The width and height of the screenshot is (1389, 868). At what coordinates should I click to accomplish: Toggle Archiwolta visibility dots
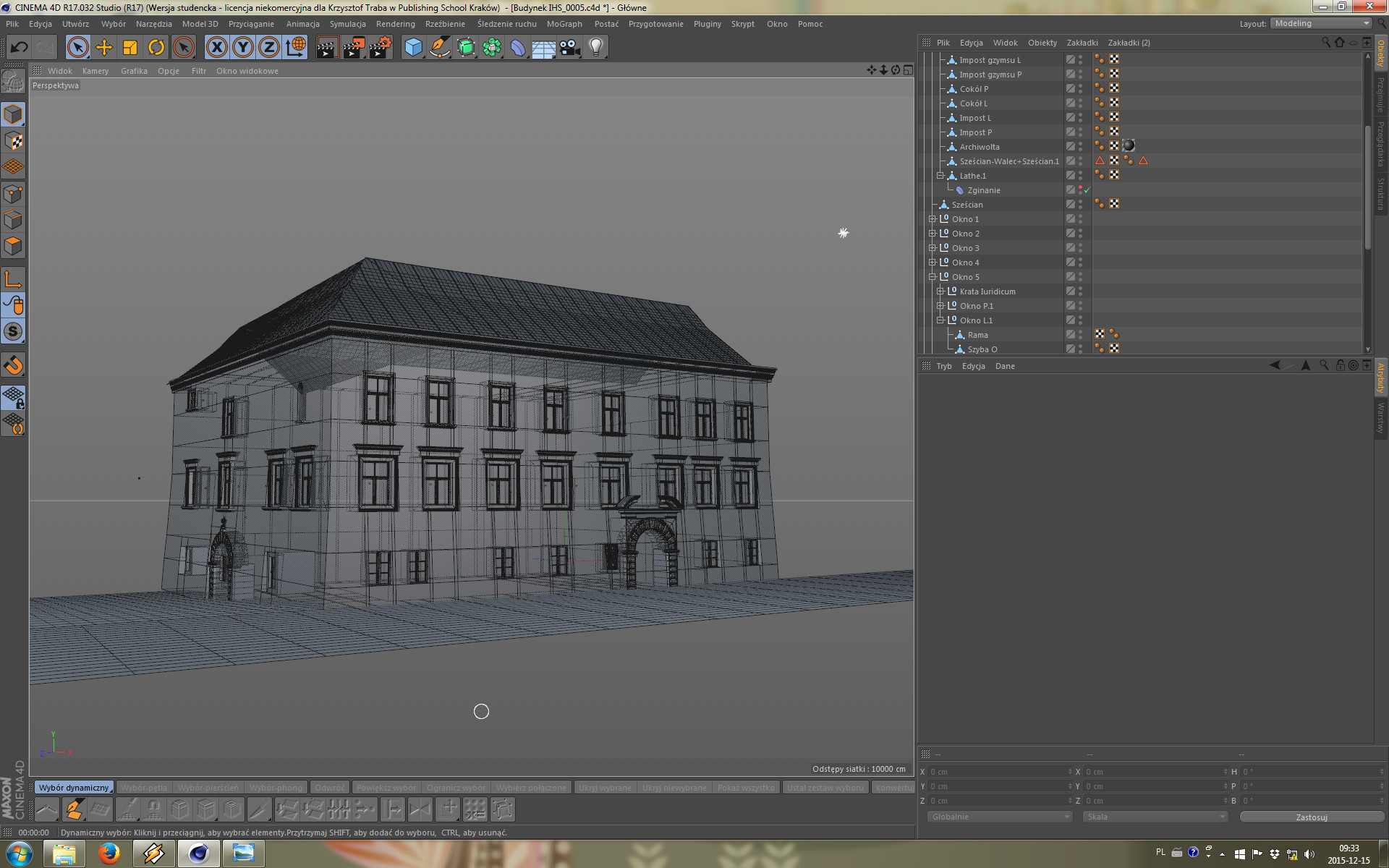1081,147
